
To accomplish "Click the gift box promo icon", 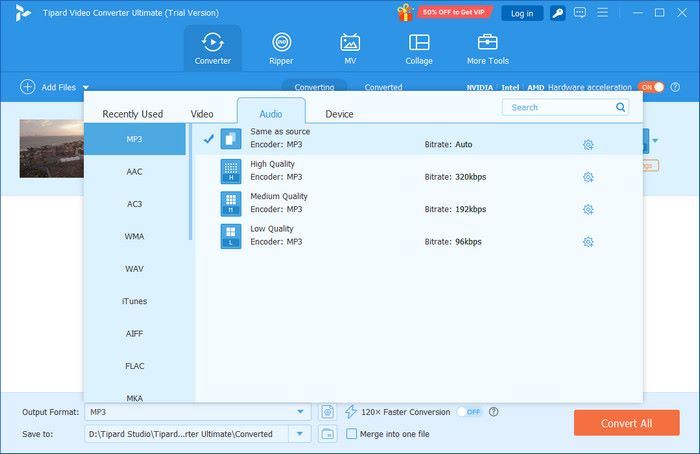I will (405, 12).
